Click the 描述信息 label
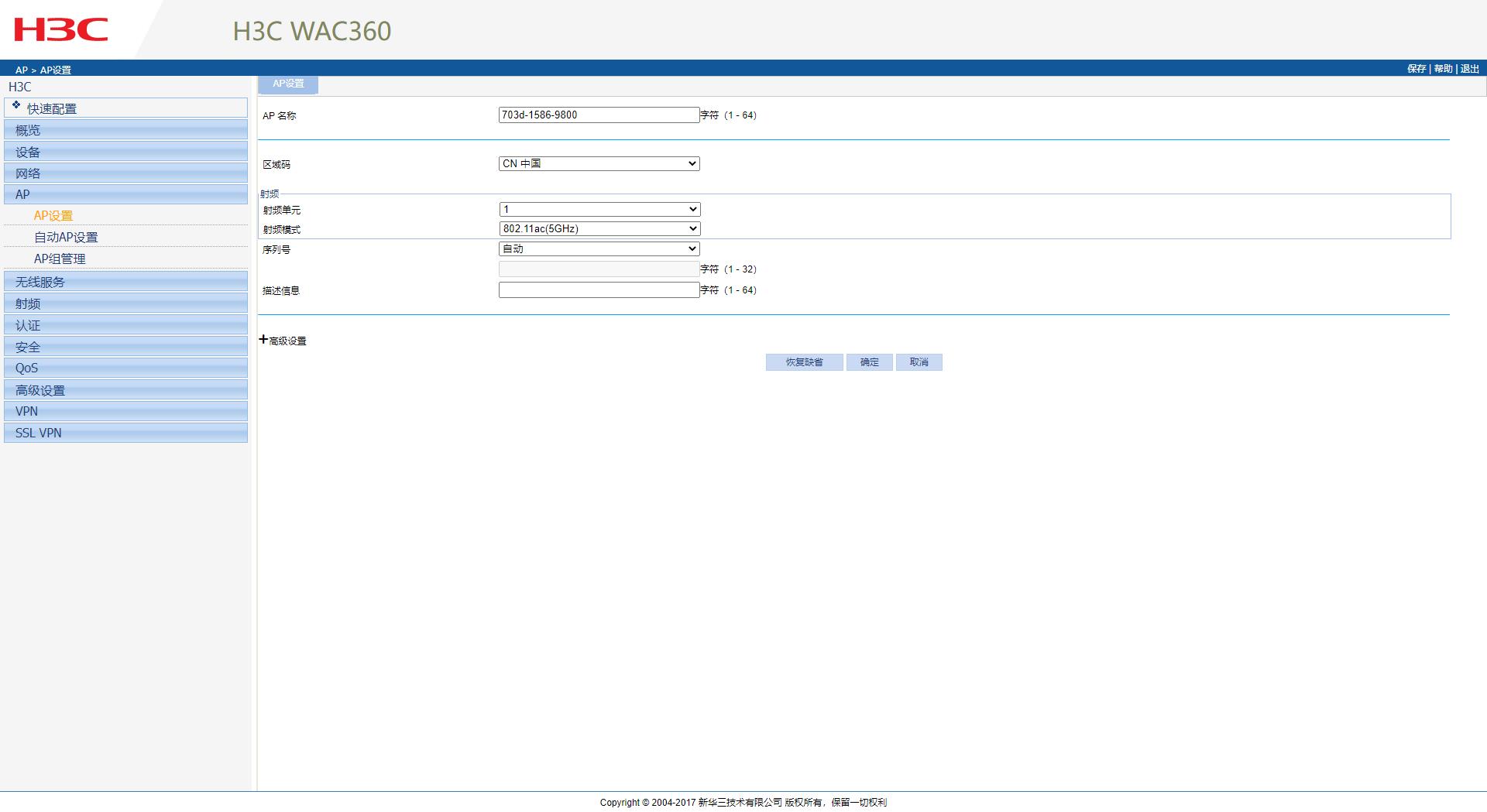The image size is (1487, 812). 281,291
